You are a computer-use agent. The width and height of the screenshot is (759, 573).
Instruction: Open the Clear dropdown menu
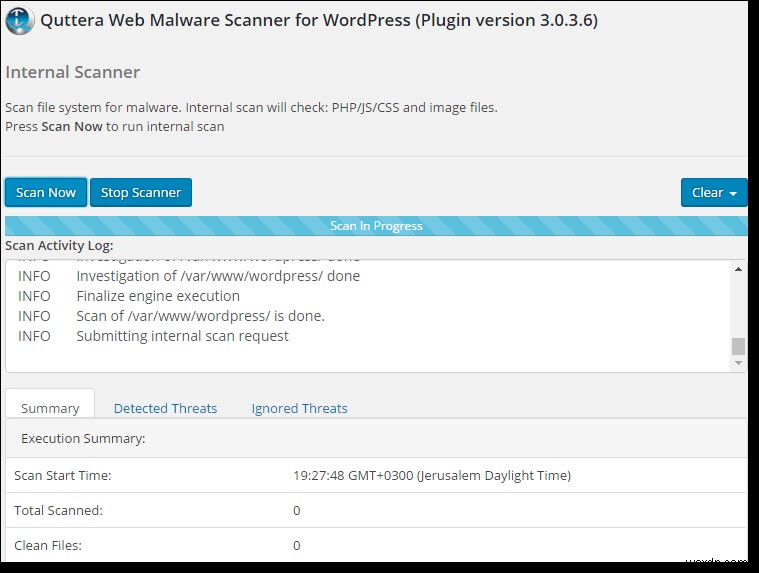pos(714,193)
